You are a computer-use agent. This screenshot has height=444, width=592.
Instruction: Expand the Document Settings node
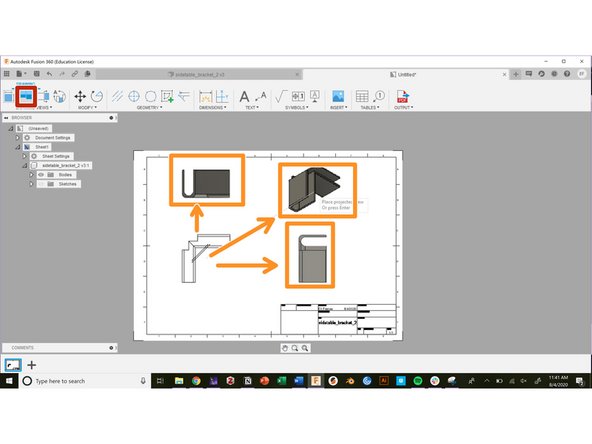tap(17, 138)
